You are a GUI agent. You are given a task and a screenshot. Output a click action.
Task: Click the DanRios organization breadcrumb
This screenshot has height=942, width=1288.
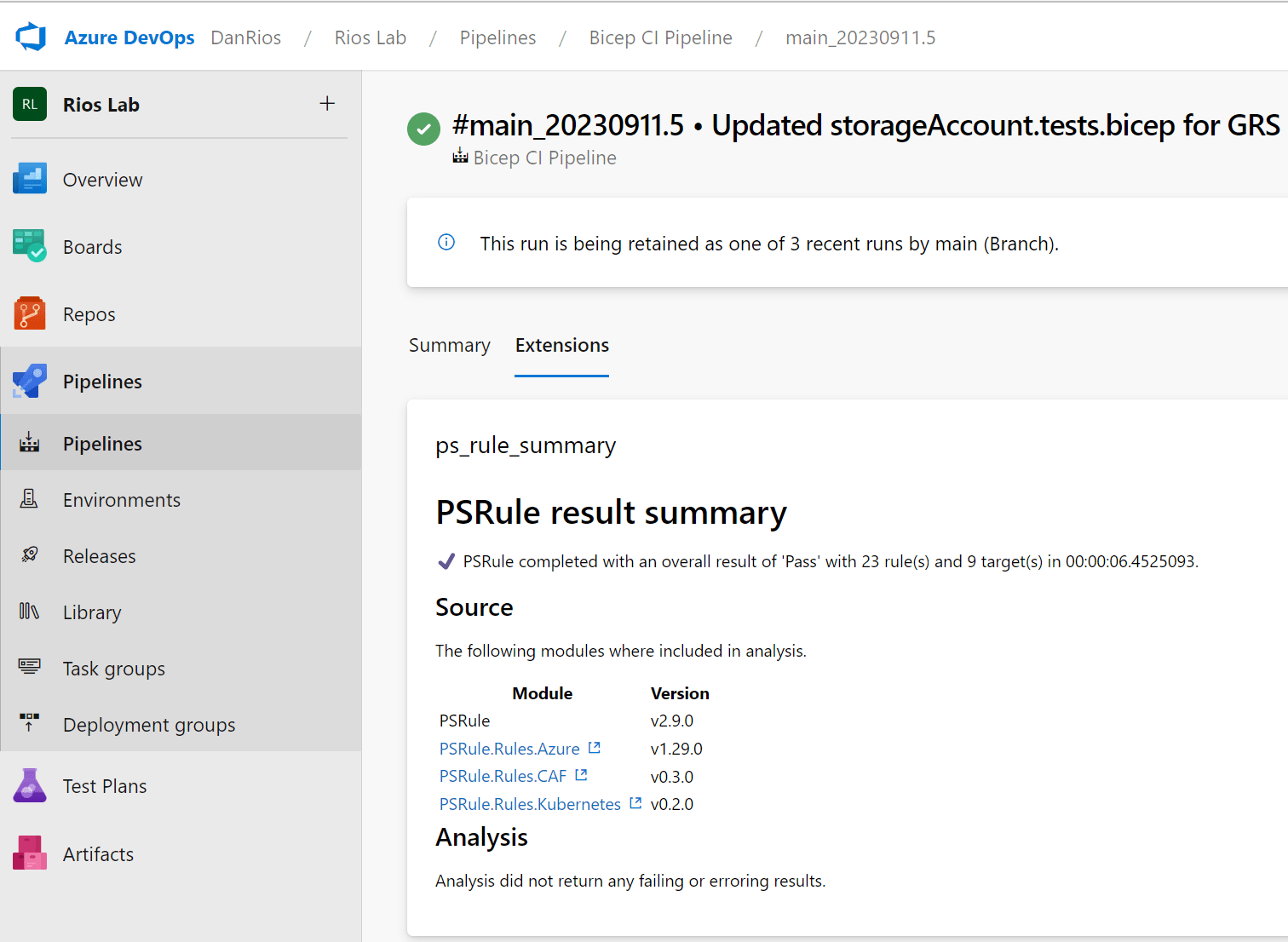[245, 37]
